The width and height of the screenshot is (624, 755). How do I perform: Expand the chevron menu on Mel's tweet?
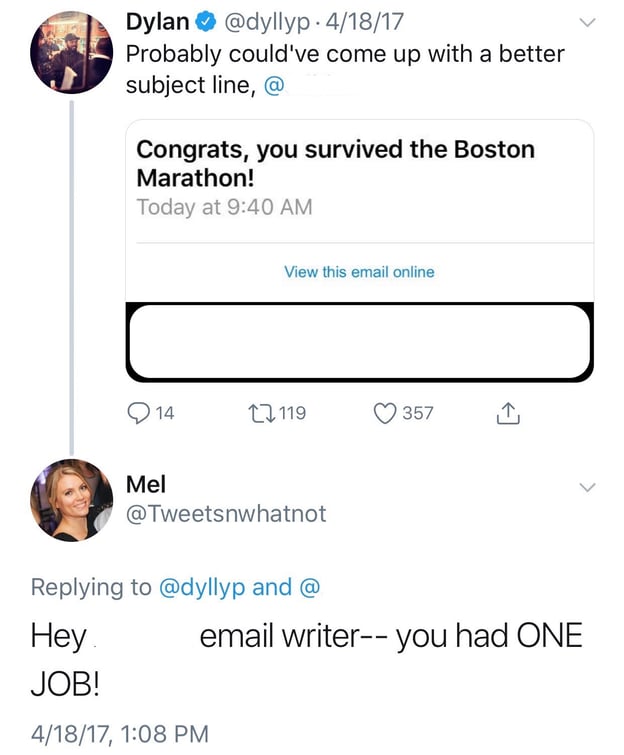click(587, 487)
